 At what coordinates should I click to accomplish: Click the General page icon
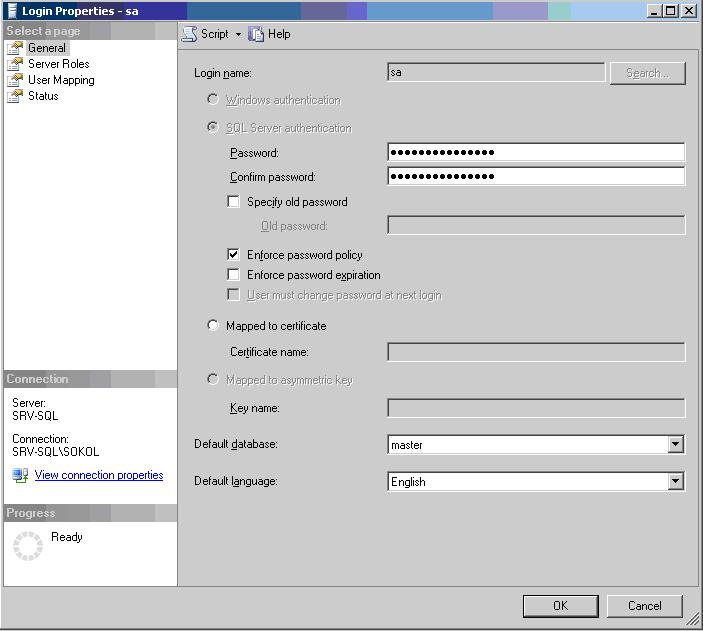[x=15, y=48]
